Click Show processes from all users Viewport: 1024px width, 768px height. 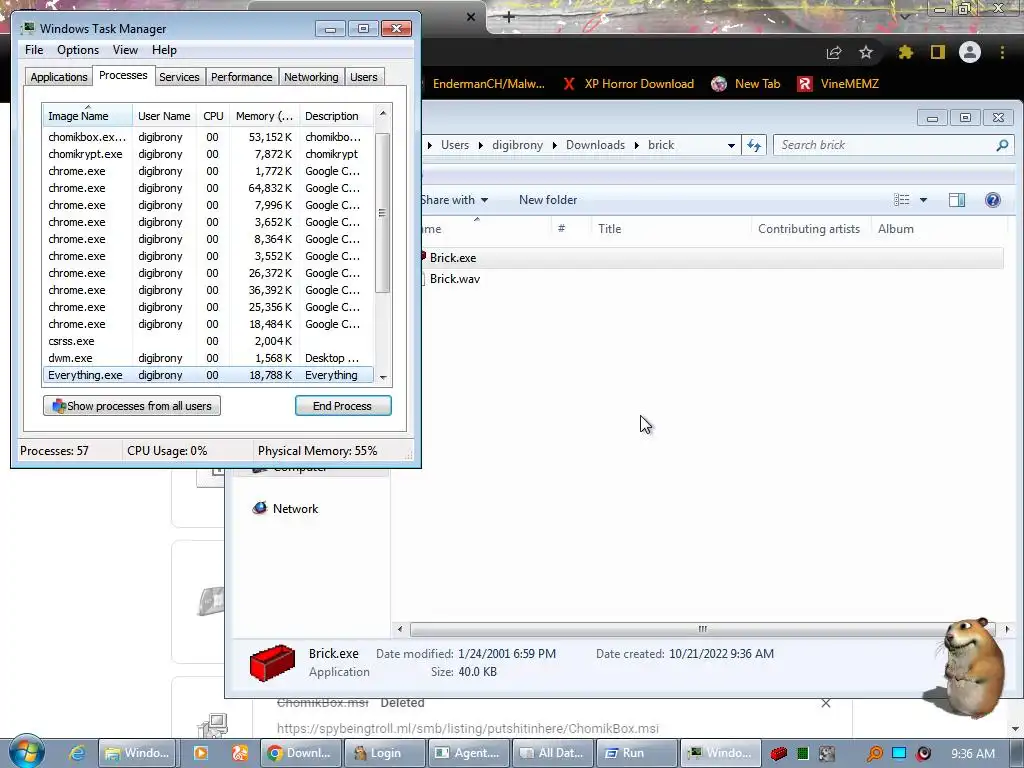tap(132, 406)
